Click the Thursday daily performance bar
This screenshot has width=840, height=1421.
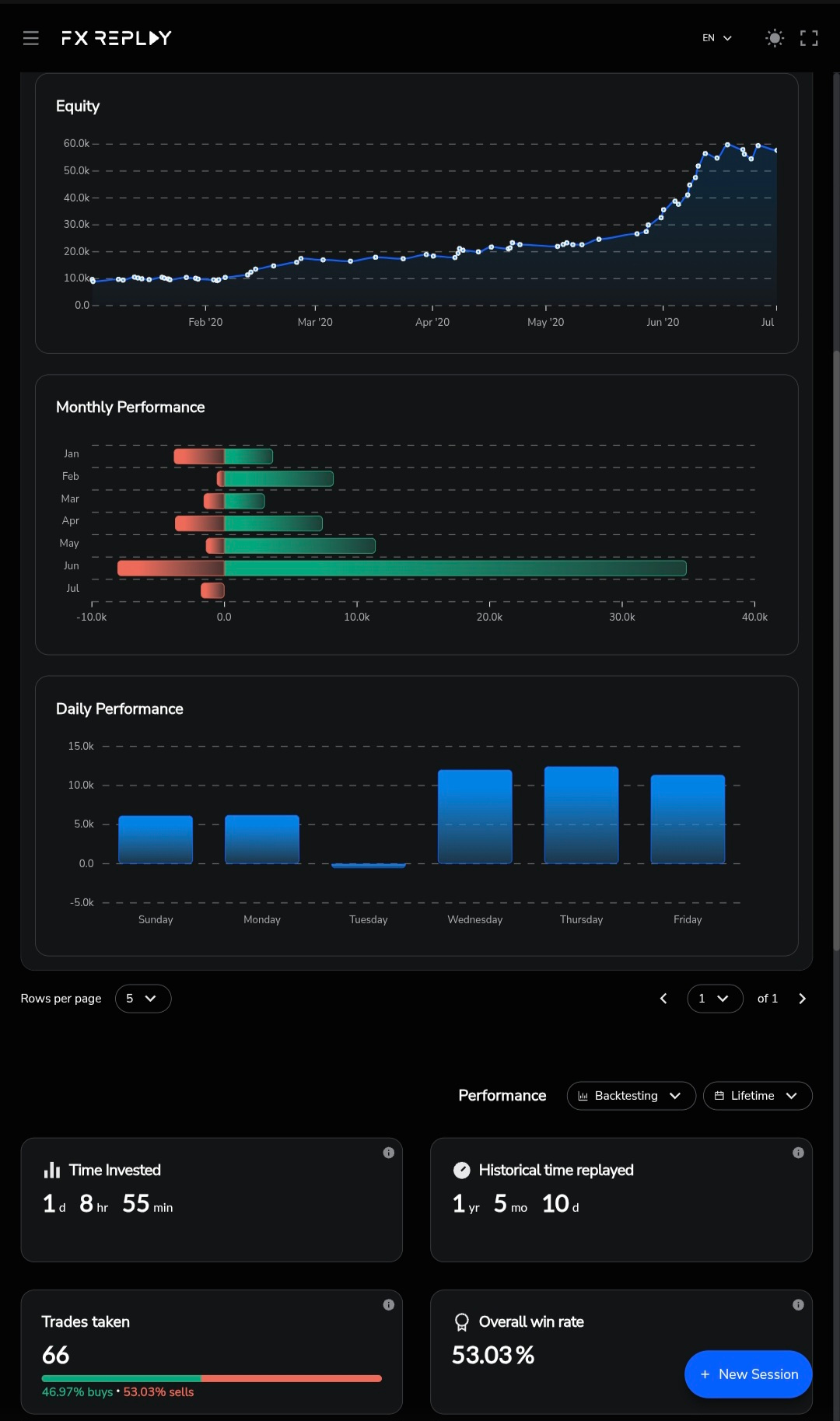click(581, 815)
